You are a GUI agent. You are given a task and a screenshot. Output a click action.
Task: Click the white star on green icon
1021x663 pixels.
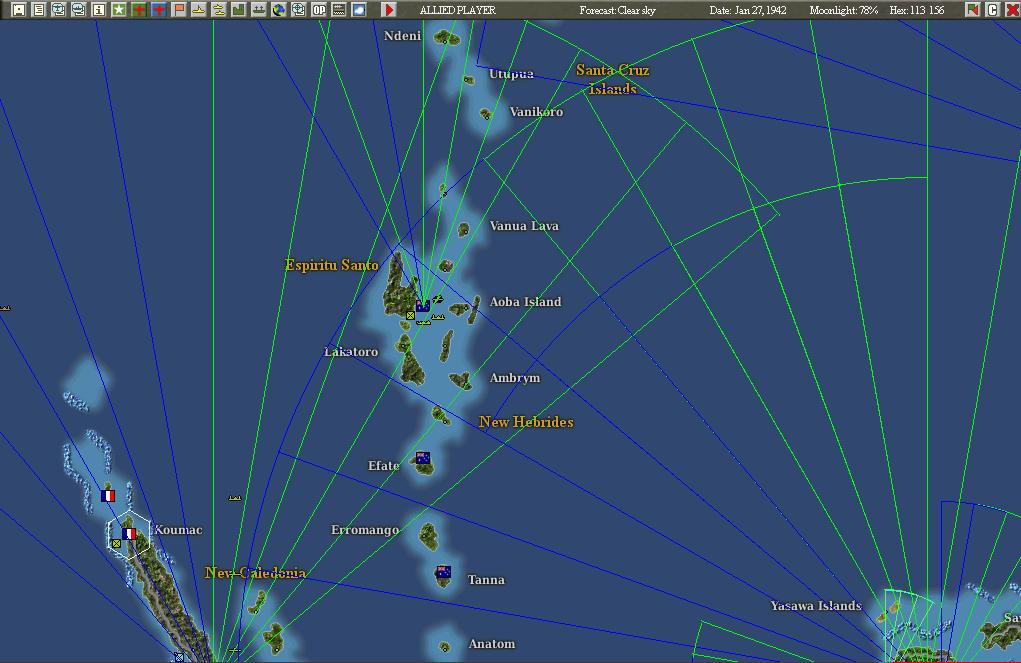click(x=119, y=10)
